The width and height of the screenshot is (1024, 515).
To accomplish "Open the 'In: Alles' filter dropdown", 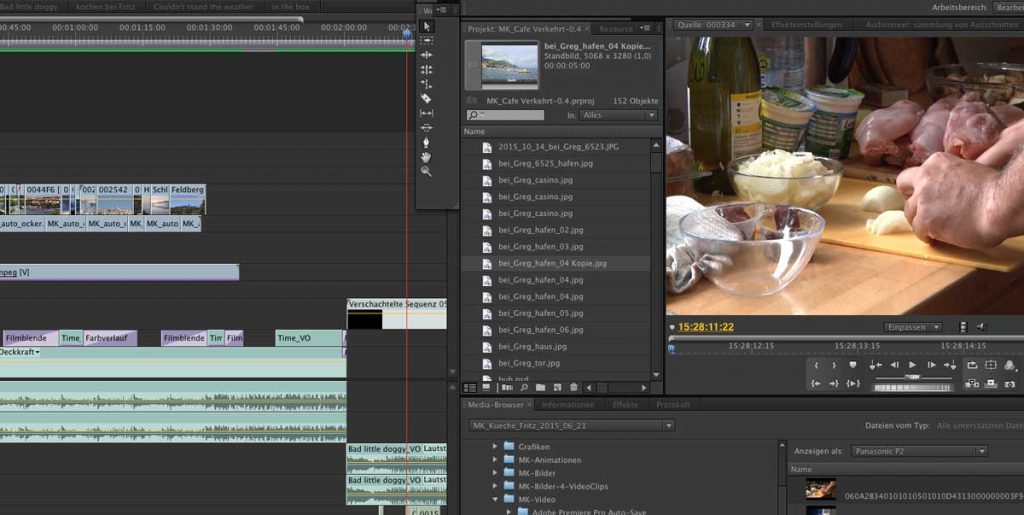I will pos(619,115).
